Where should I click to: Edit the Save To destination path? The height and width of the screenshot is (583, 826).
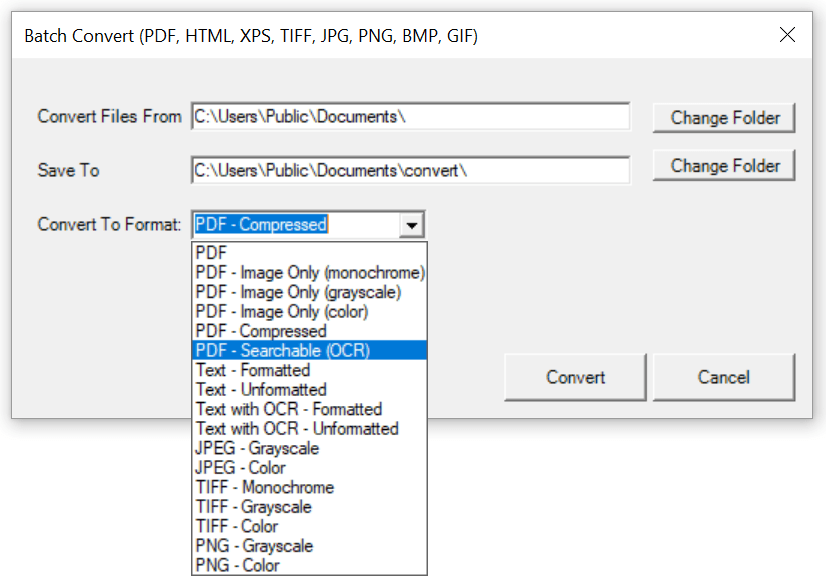click(x=412, y=170)
